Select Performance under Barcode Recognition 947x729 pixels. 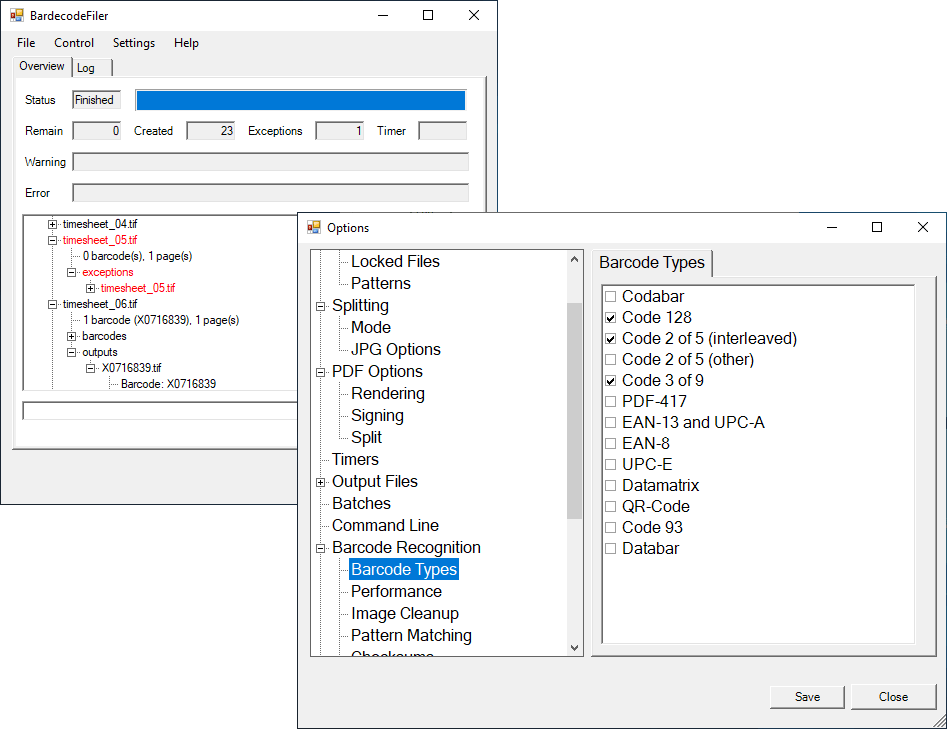[396, 591]
